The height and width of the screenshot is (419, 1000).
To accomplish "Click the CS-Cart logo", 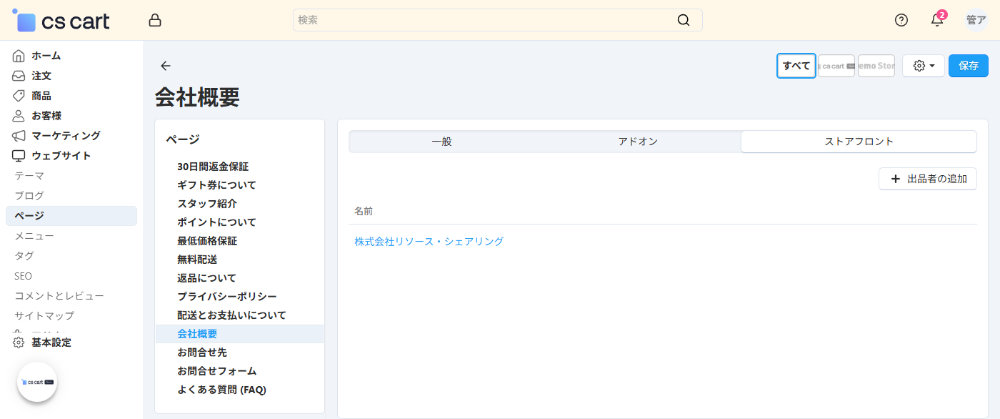I will tap(61, 20).
